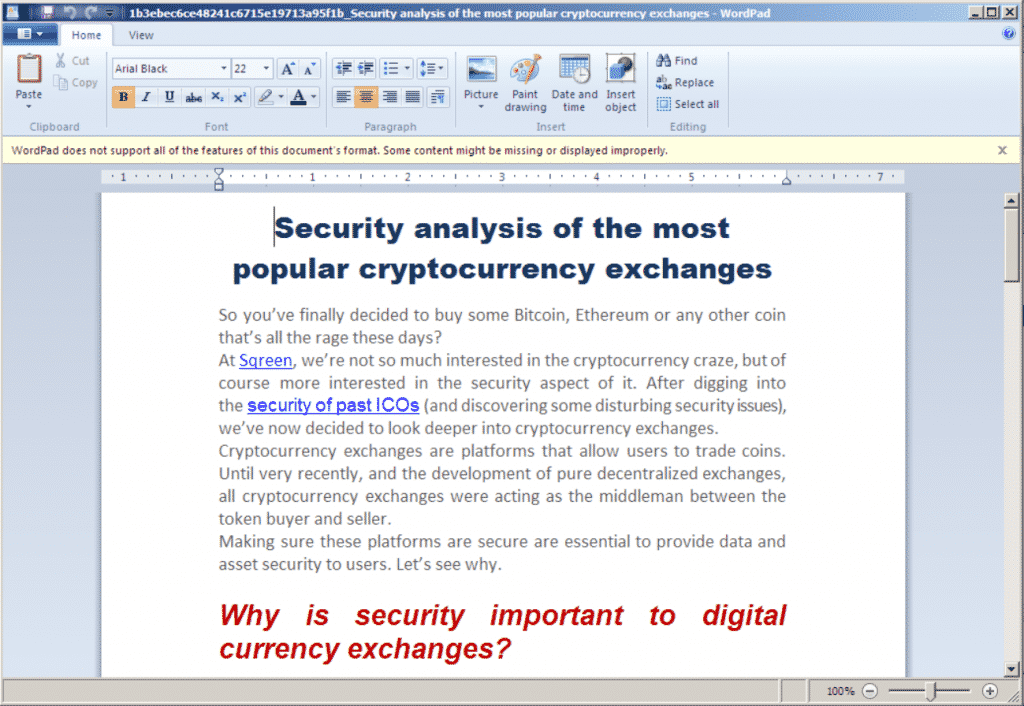The height and width of the screenshot is (706, 1024).
Task: Open the WordPad file menu button
Action: tap(30, 34)
